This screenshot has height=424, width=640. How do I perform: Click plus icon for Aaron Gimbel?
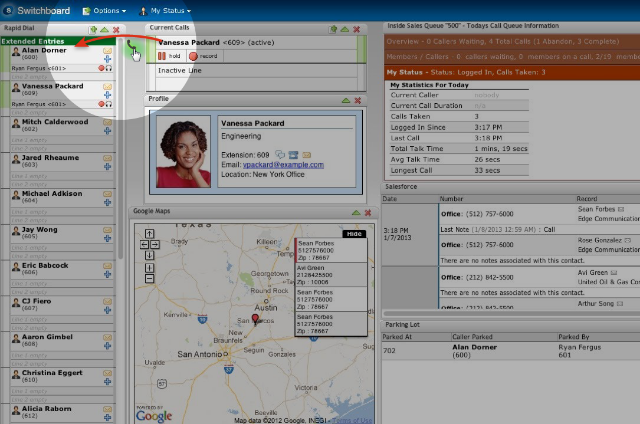tap(107, 346)
